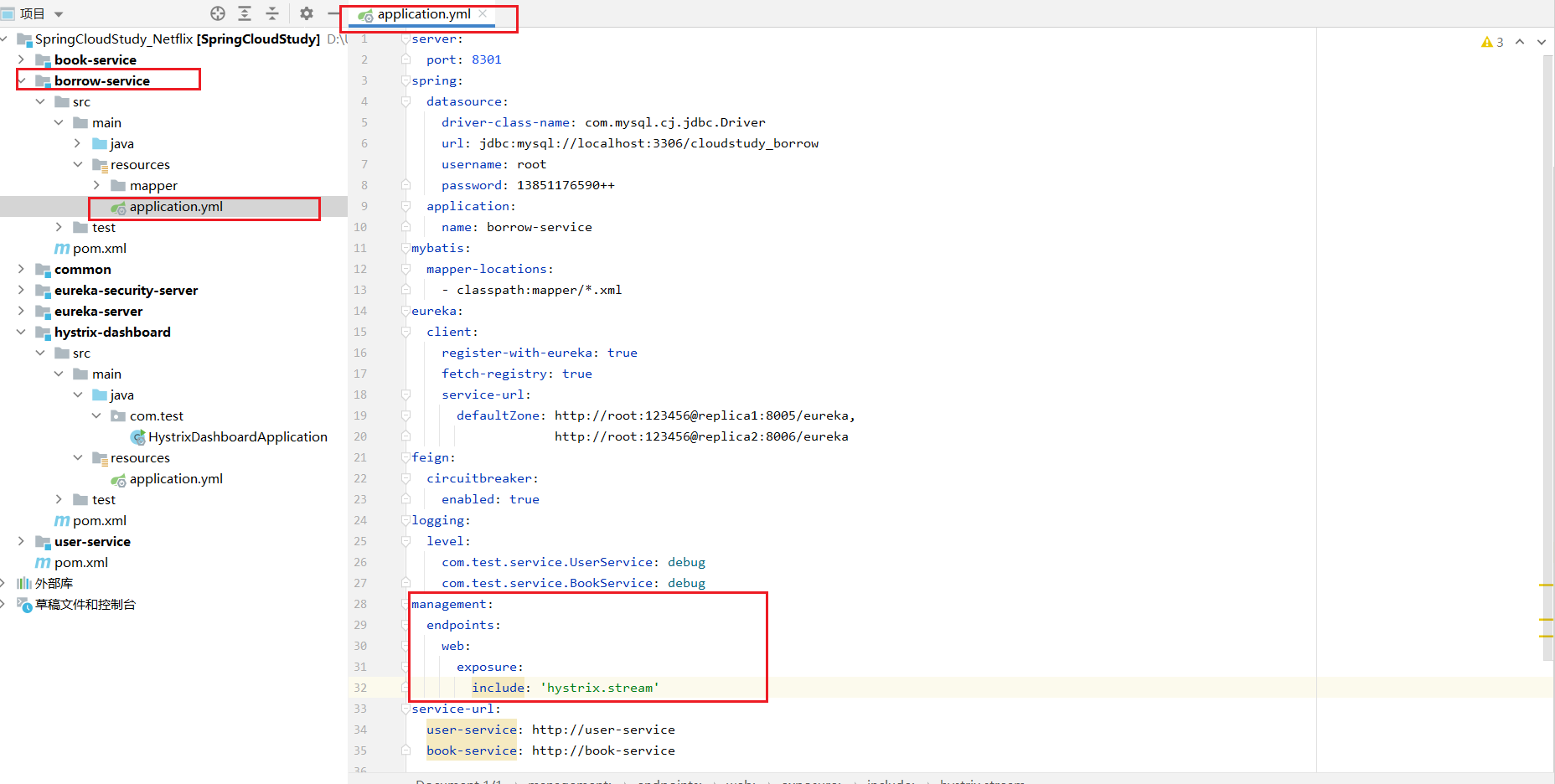The height and width of the screenshot is (784, 1555).
Task: Click the locate/select opened file icon
Action: (218, 13)
